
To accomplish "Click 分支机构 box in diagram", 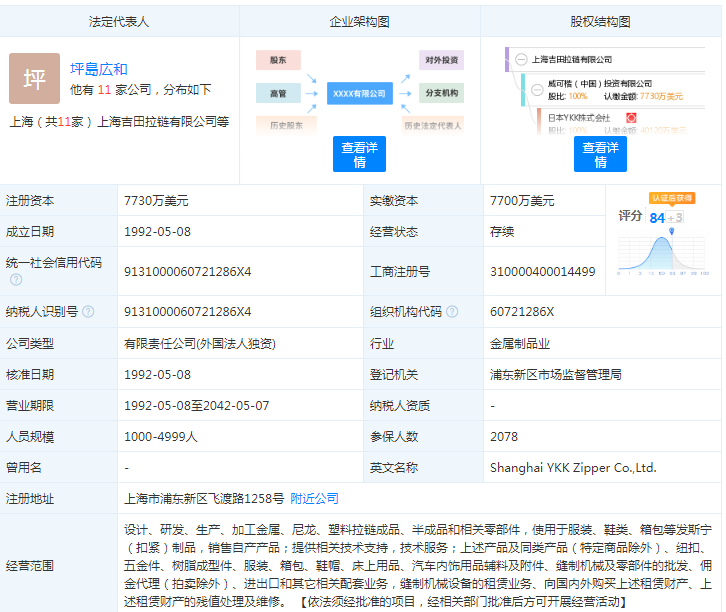I will [x=441, y=93].
